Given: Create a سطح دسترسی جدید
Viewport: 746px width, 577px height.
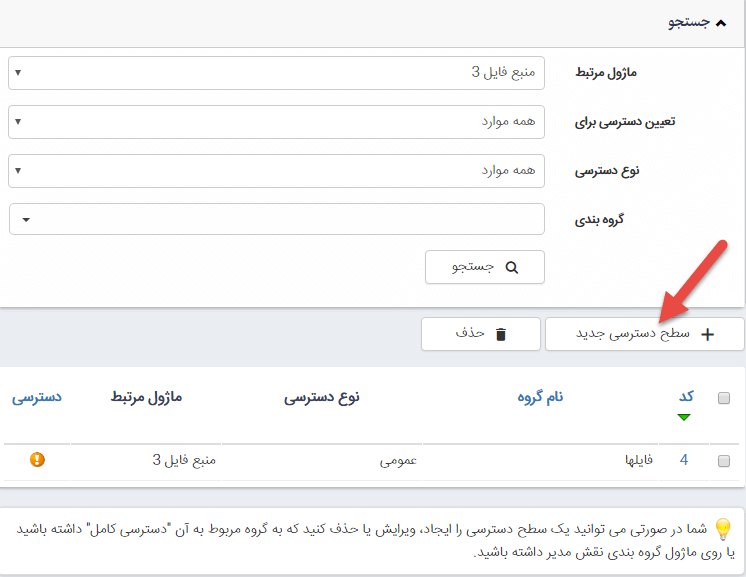Looking at the screenshot, I should click(644, 335).
